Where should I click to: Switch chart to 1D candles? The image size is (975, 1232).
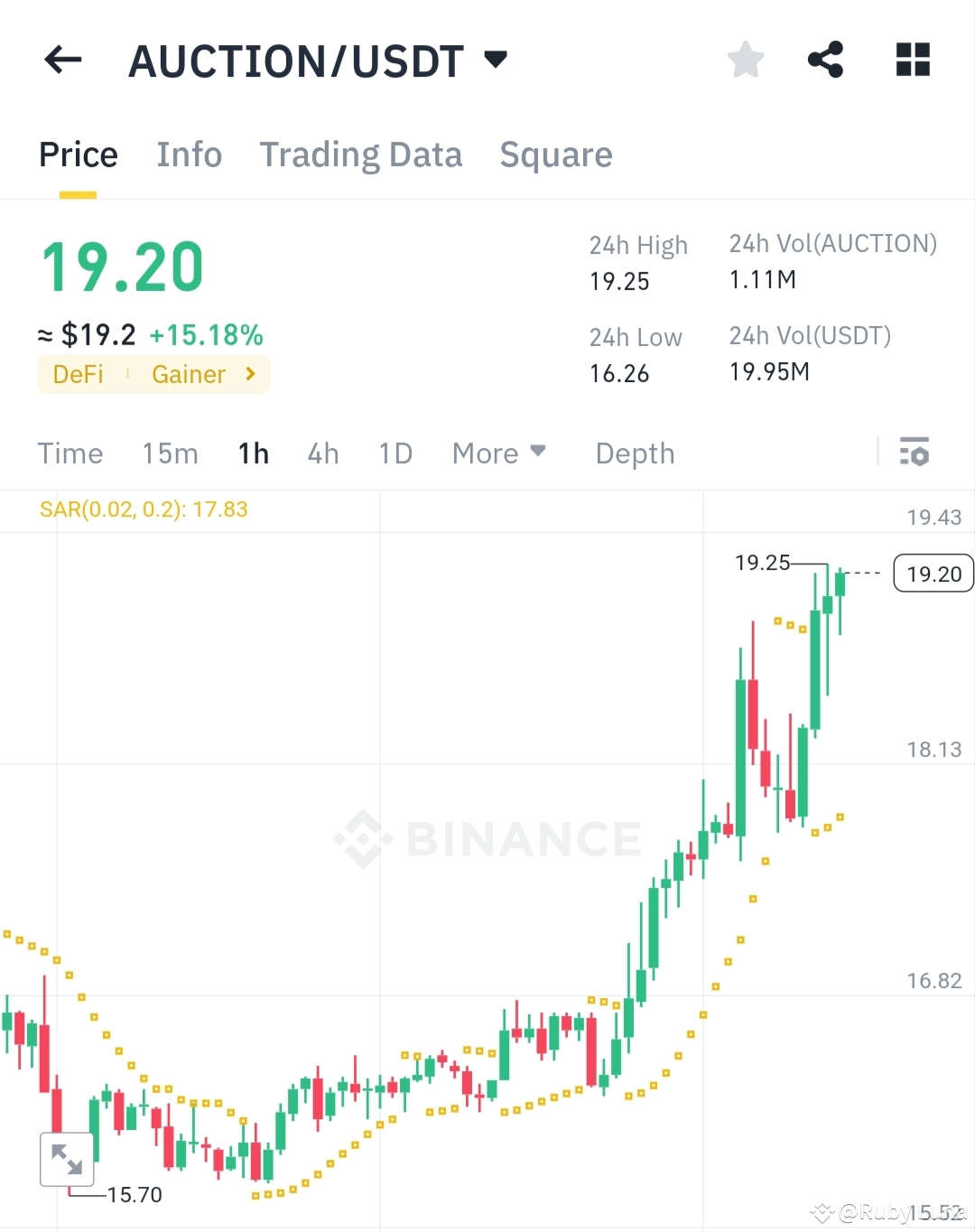coord(395,453)
